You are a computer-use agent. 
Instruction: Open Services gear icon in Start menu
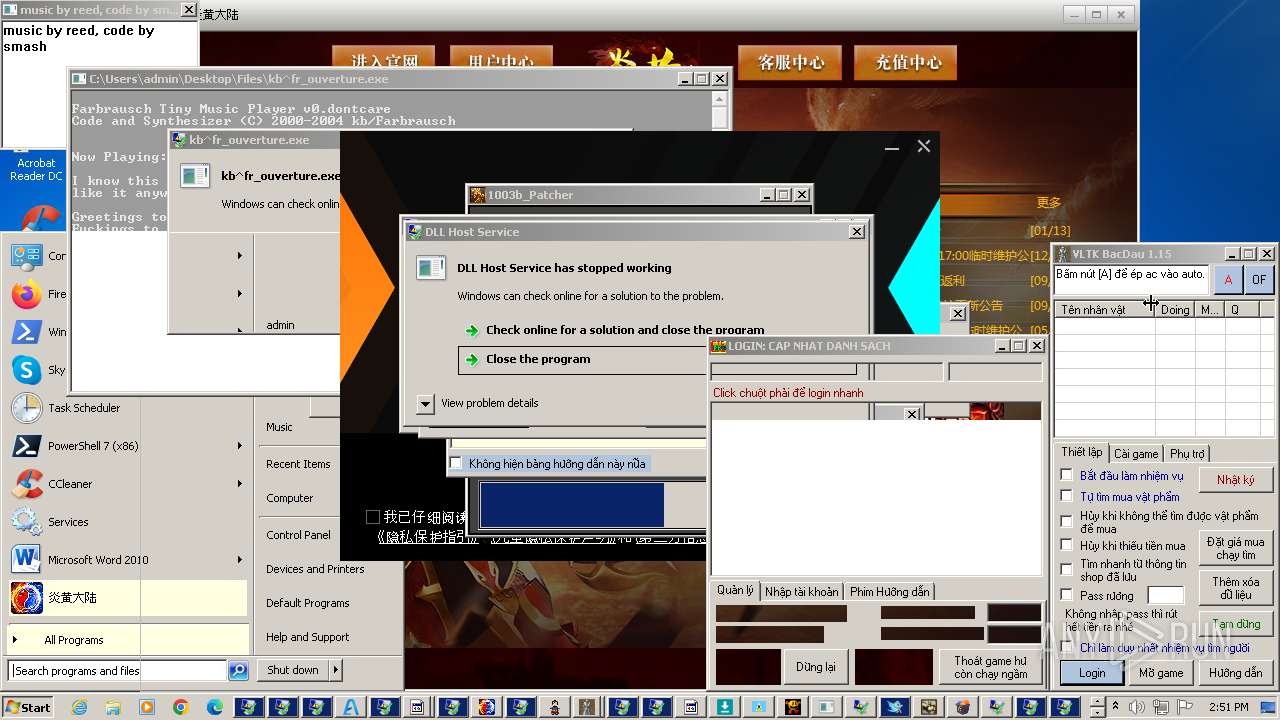click(x=27, y=522)
